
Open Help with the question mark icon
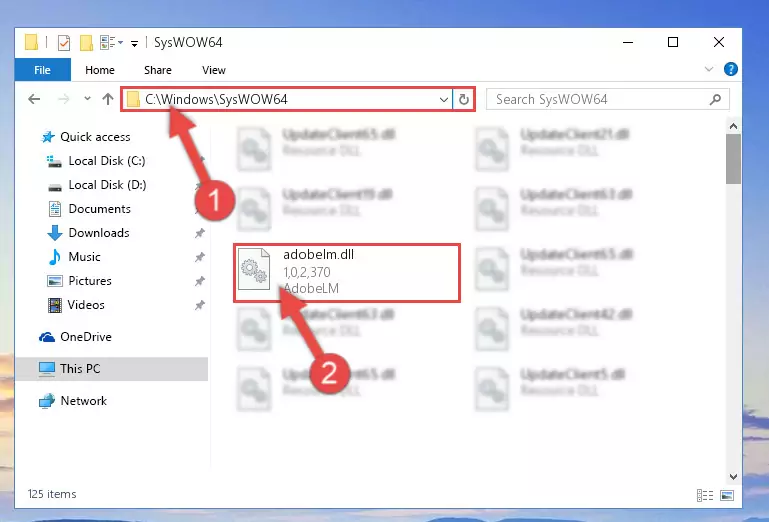click(730, 69)
